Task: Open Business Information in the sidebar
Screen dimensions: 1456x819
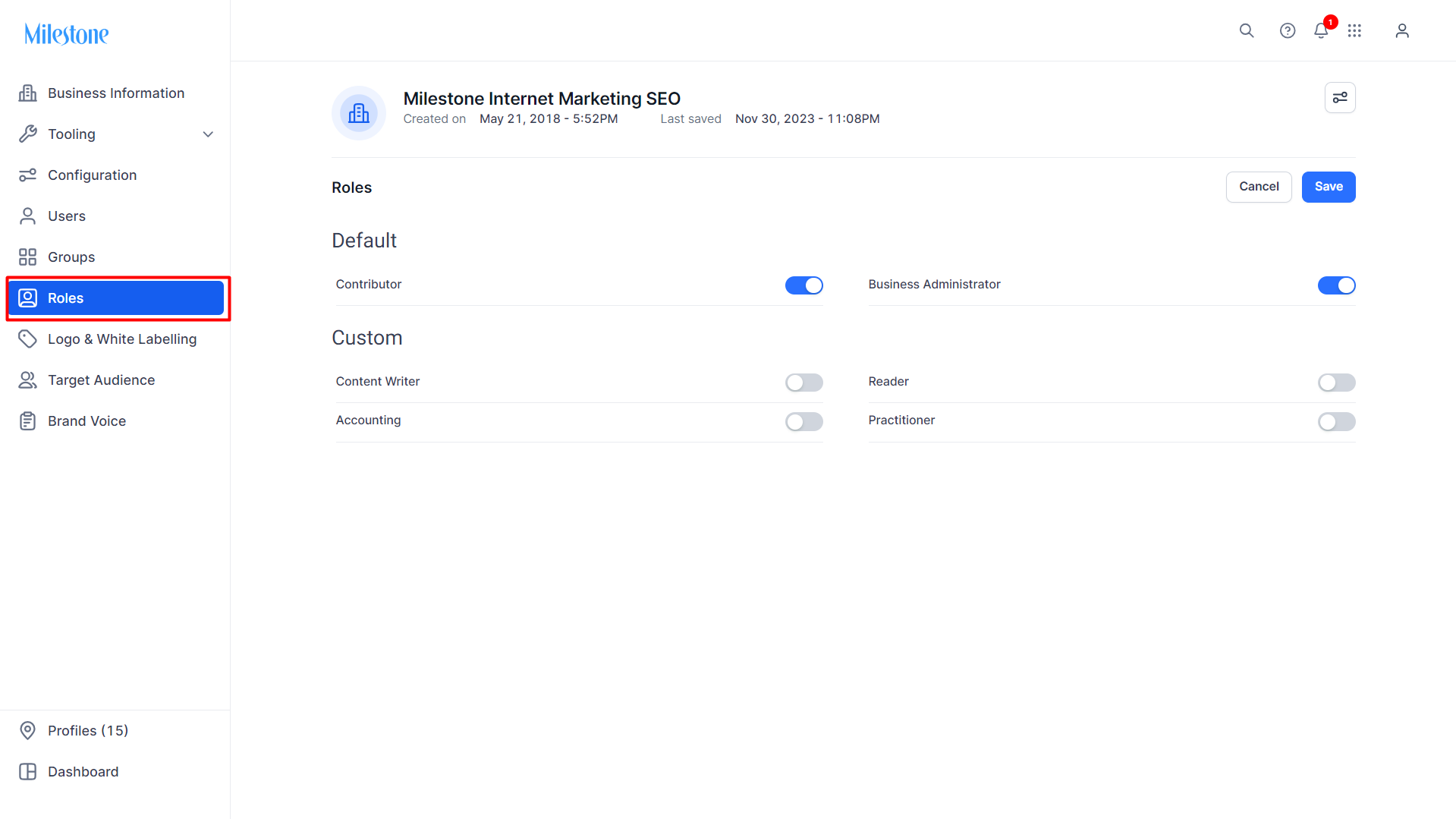Action: pos(115,93)
